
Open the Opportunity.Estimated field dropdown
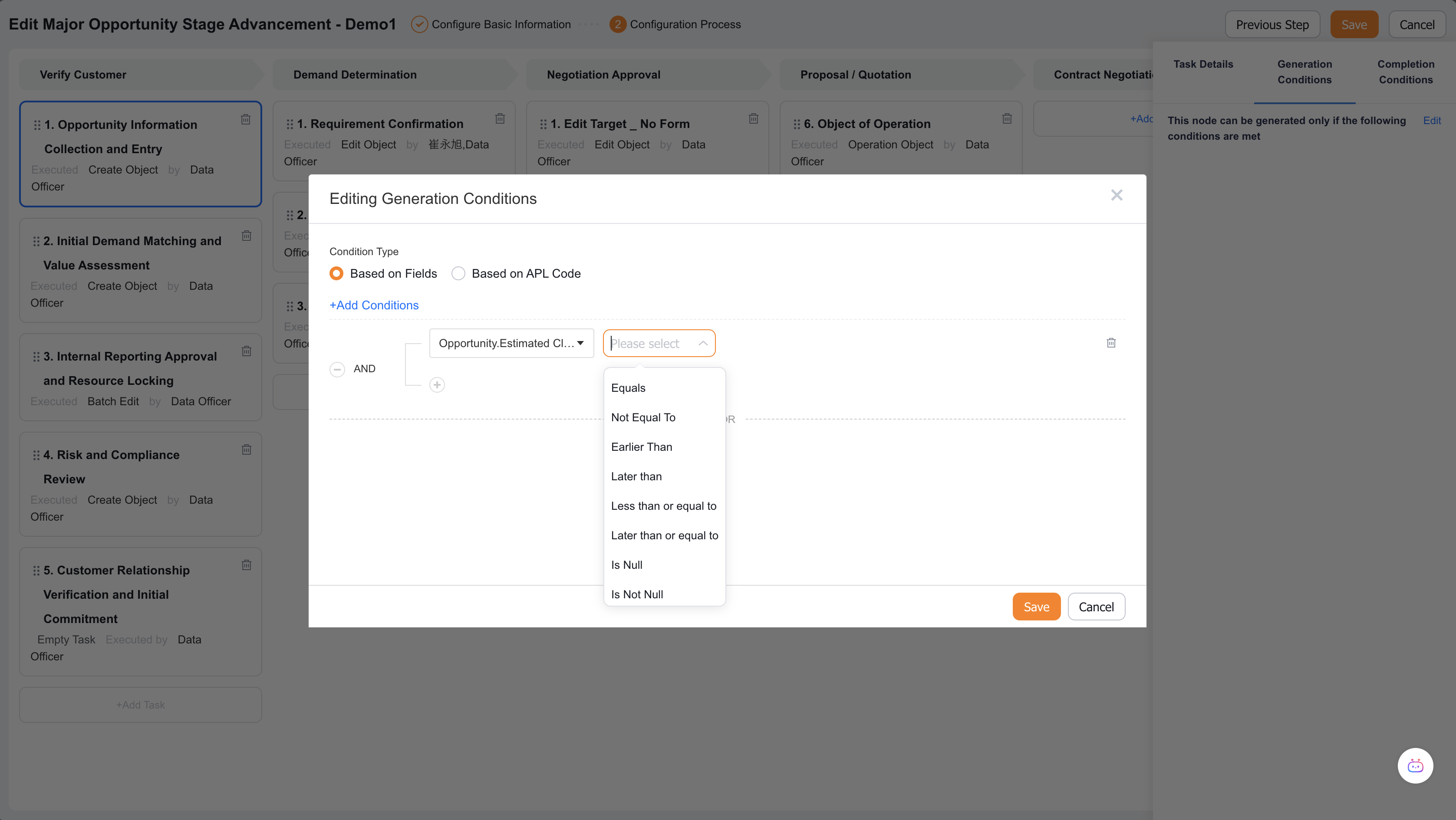511,343
